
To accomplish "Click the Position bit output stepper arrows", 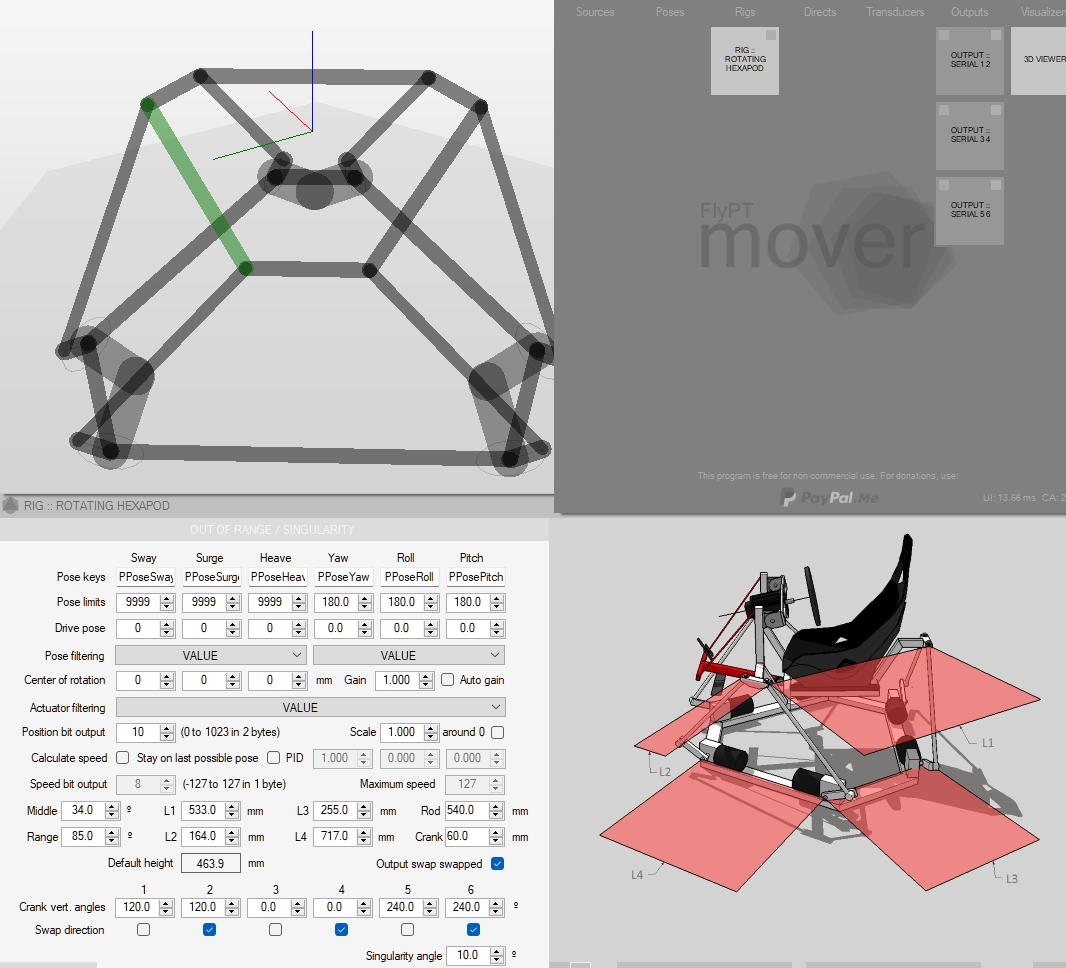I will point(167,732).
